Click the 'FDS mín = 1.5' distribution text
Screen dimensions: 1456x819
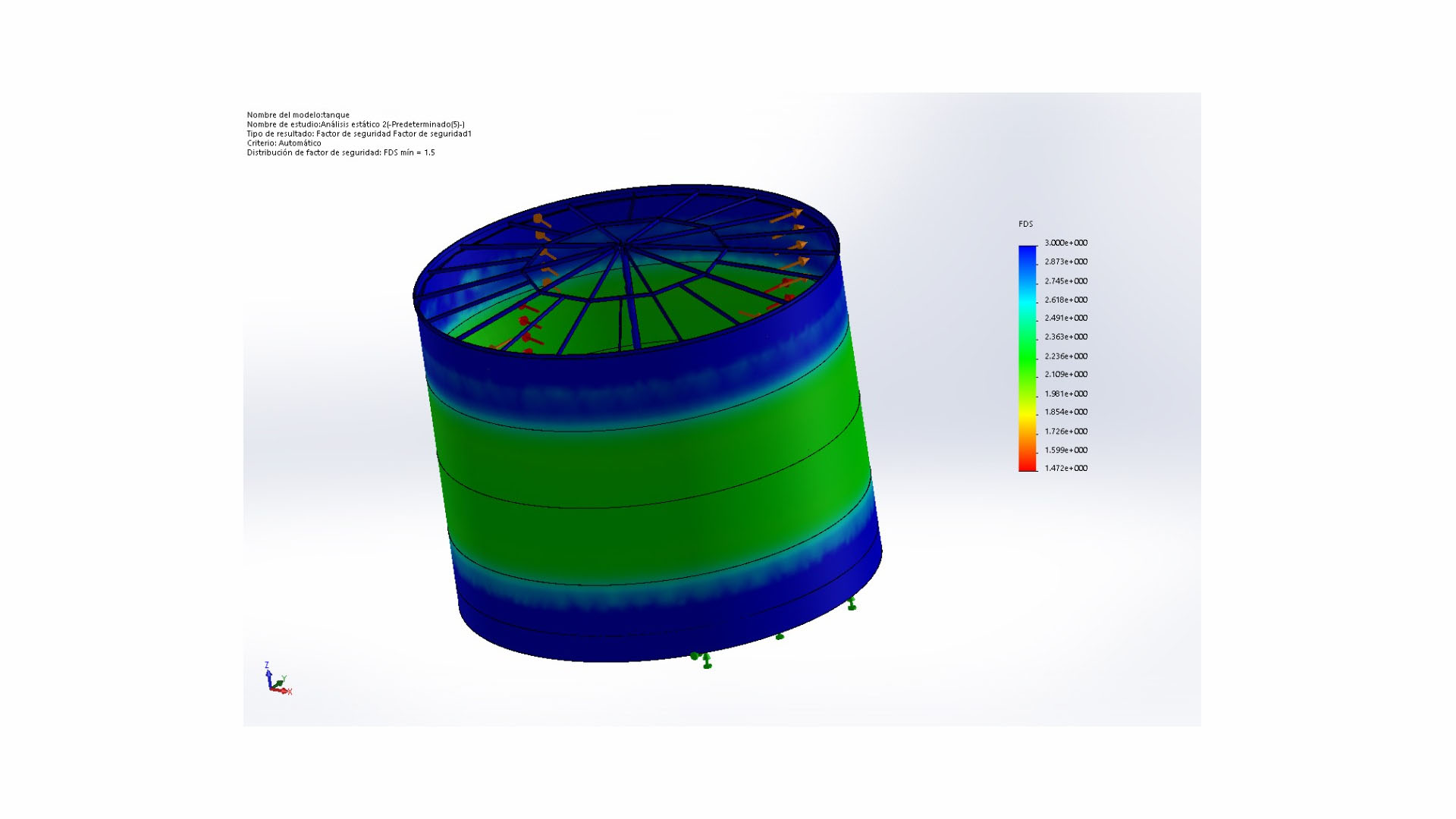pyautogui.click(x=409, y=152)
